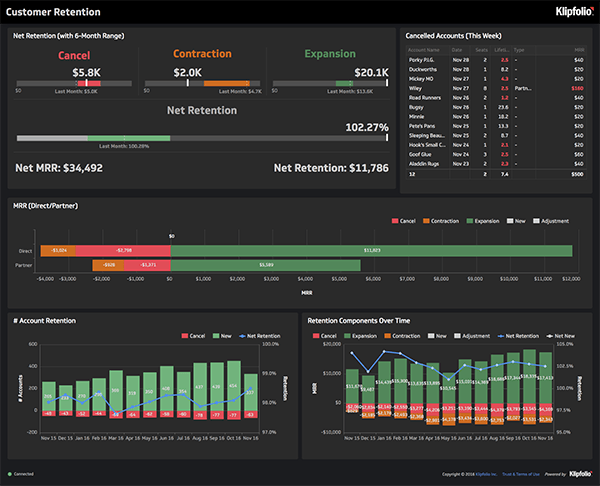Click the red Cancel gauge bar
The width and height of the screenshot is (600, 486).
(x=89, y=83)
